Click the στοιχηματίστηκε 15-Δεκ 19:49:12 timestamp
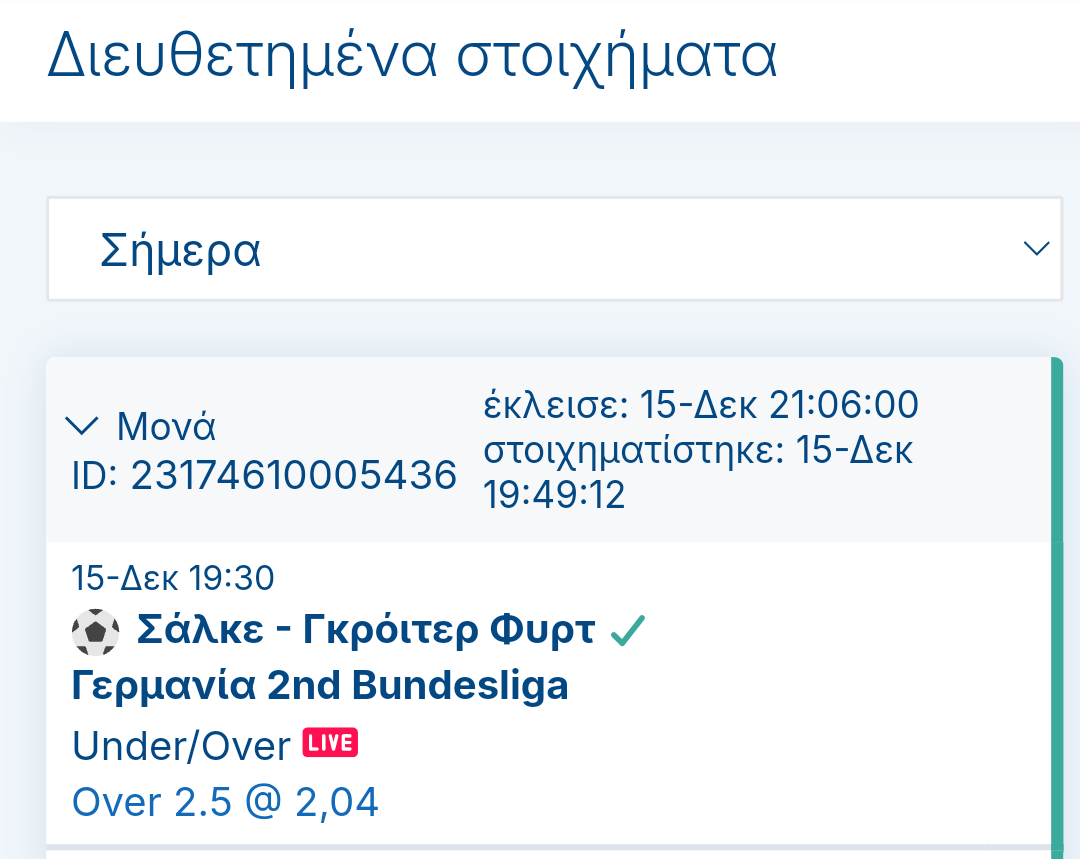 pos(698,472)
